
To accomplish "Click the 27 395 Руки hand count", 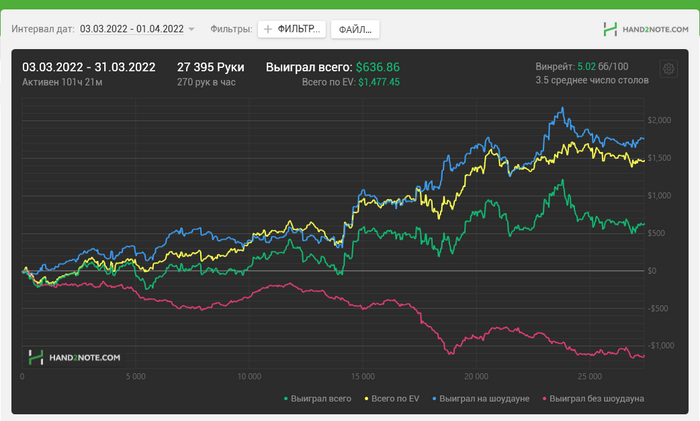I will click(211, 67).
